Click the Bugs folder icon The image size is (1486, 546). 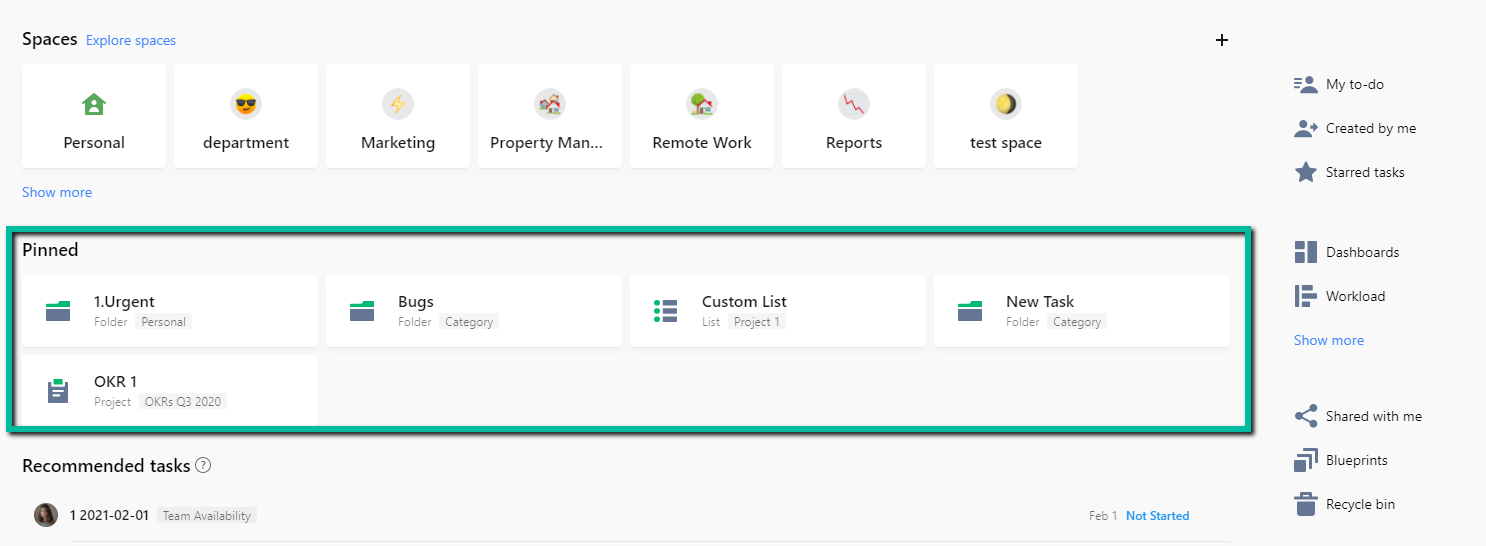(x=362, y=311)
